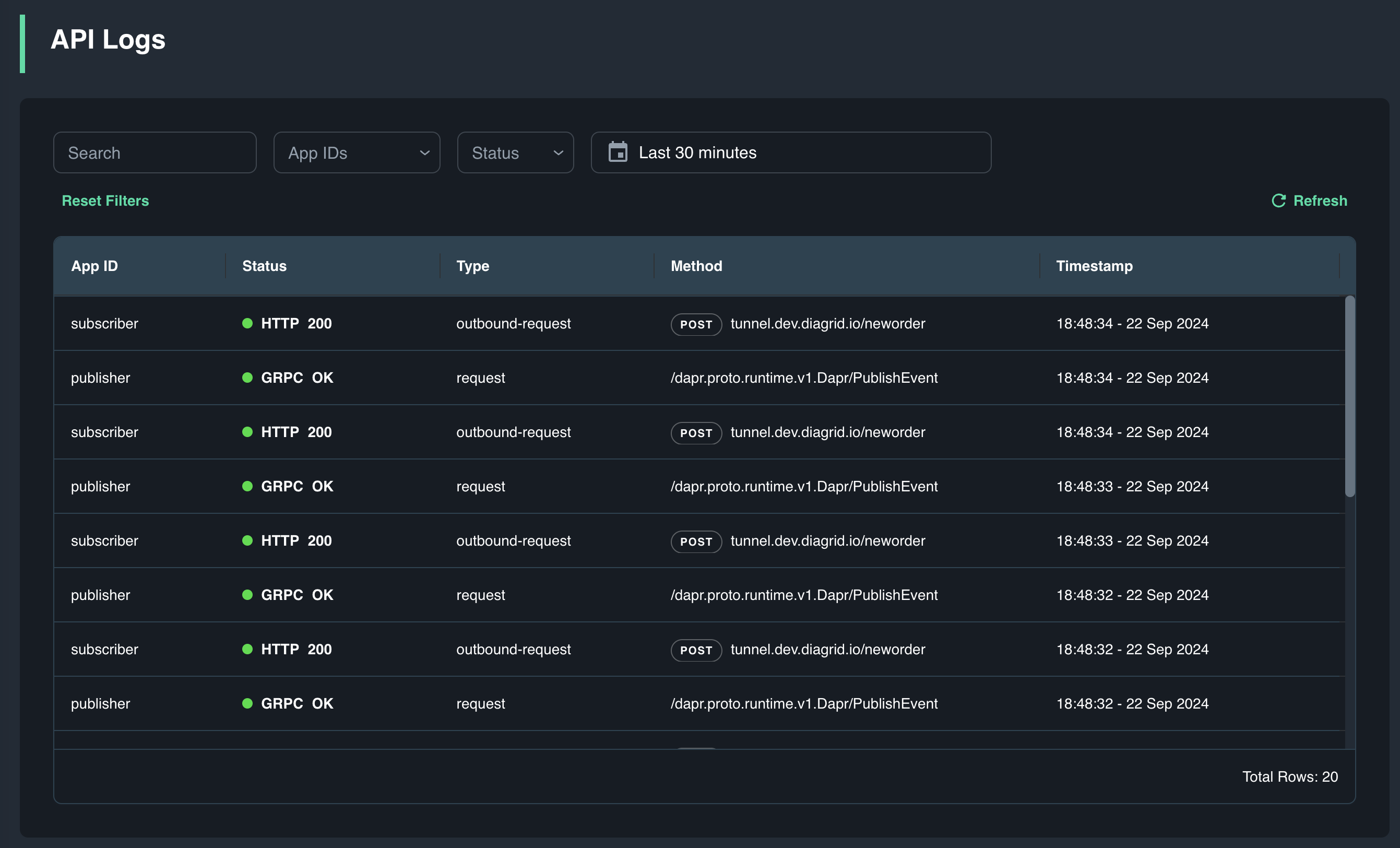Click the Reset Filters link
The image size is (1400, 848).
(105, 201)
